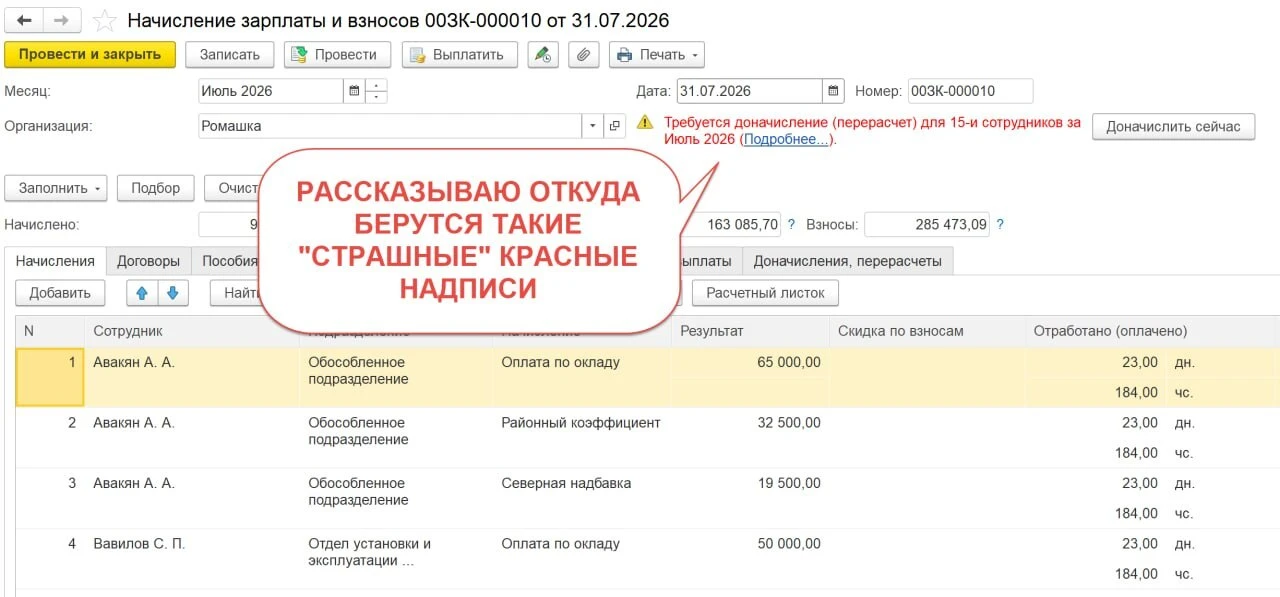1280x597 pixels.
Task: Click Отдел установки и эксплуатации cell
Action: (369, 552)
